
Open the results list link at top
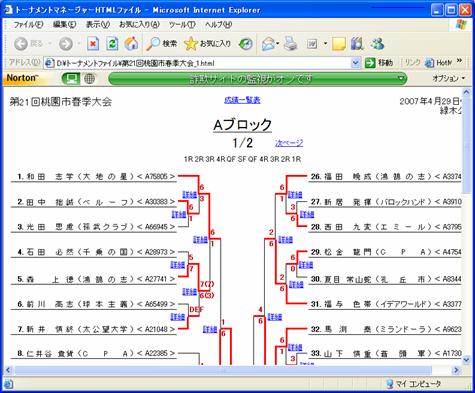click(x=242, y=100)
